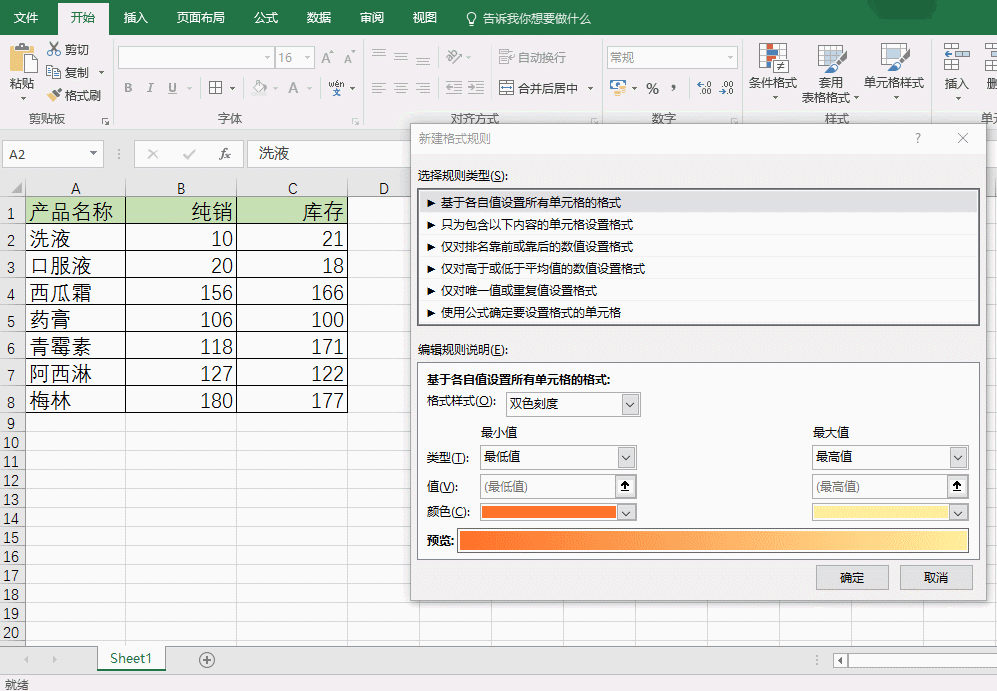Open the maximum color dropdown arrow

[x=958, y=512]
